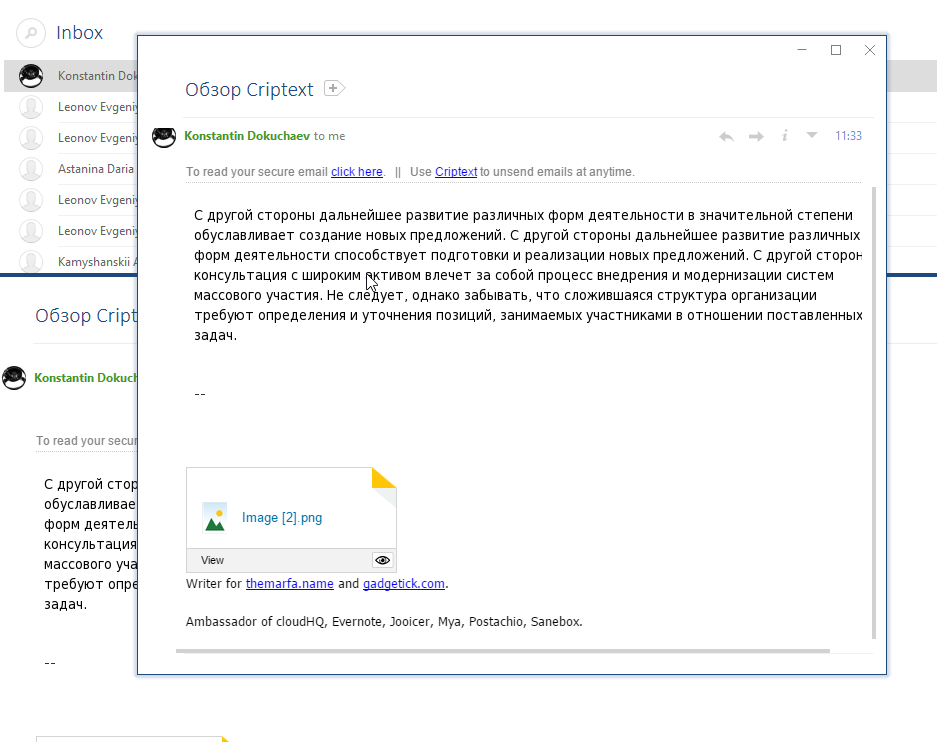937x742 pixels.
Task: Click the image file icon of the attachment
Action: tap(215, 517)
